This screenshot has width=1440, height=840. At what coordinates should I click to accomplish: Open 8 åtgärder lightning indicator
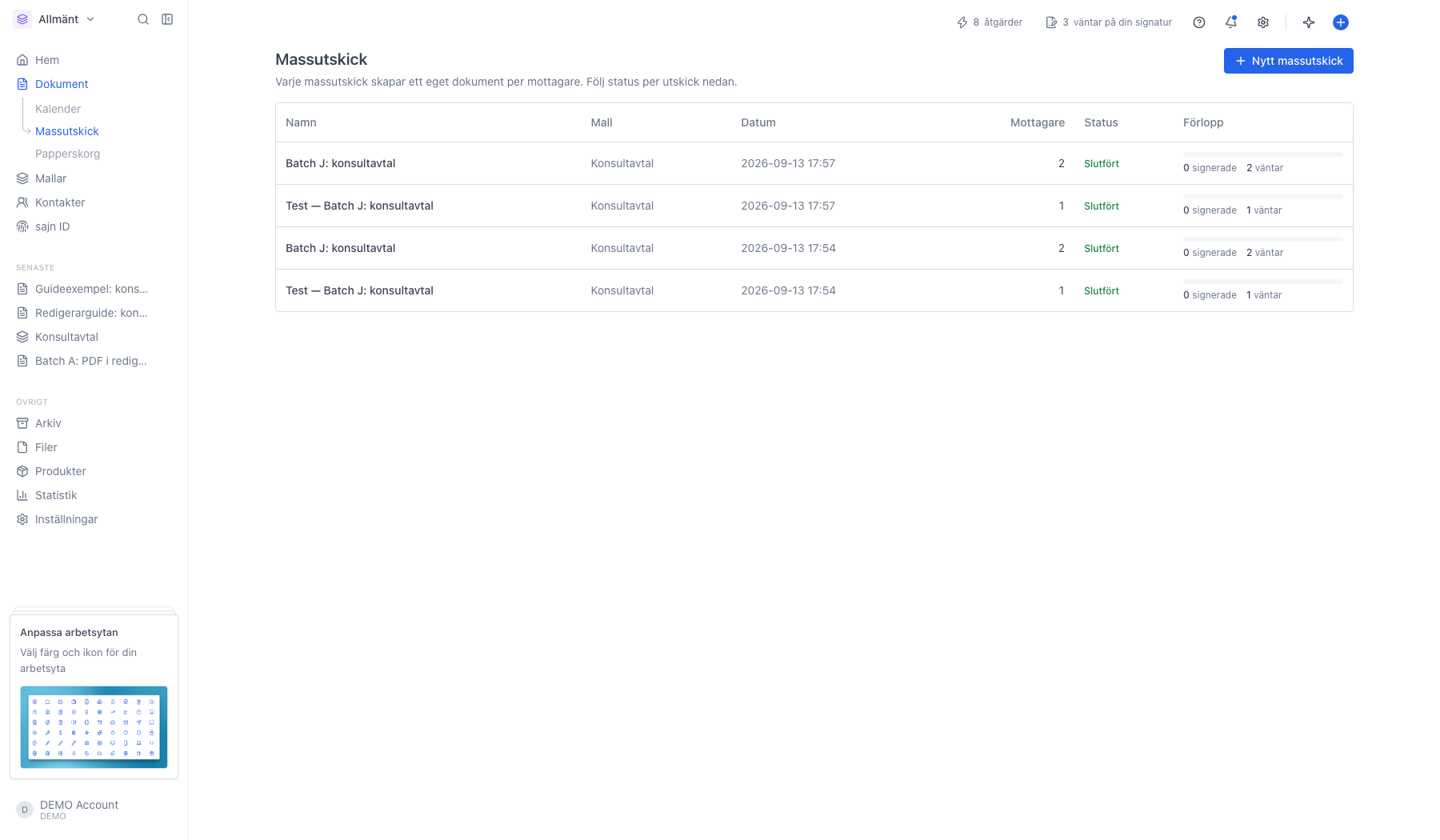point(990,22)
